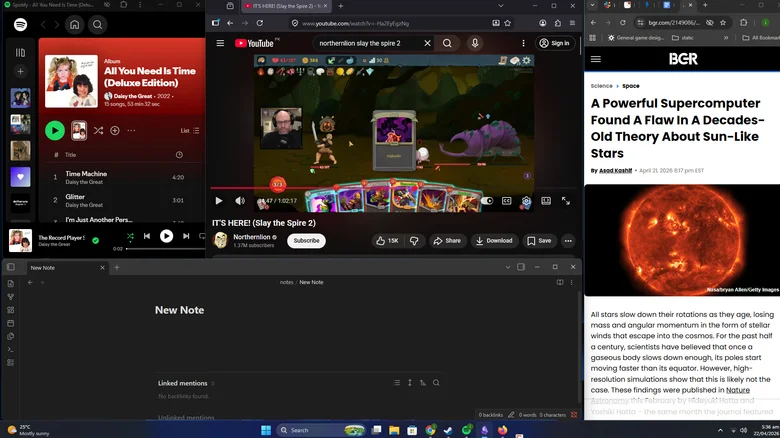Like the video with 15K thumbs up
This screenshot has width=780, height=438.
click(388, 241)
